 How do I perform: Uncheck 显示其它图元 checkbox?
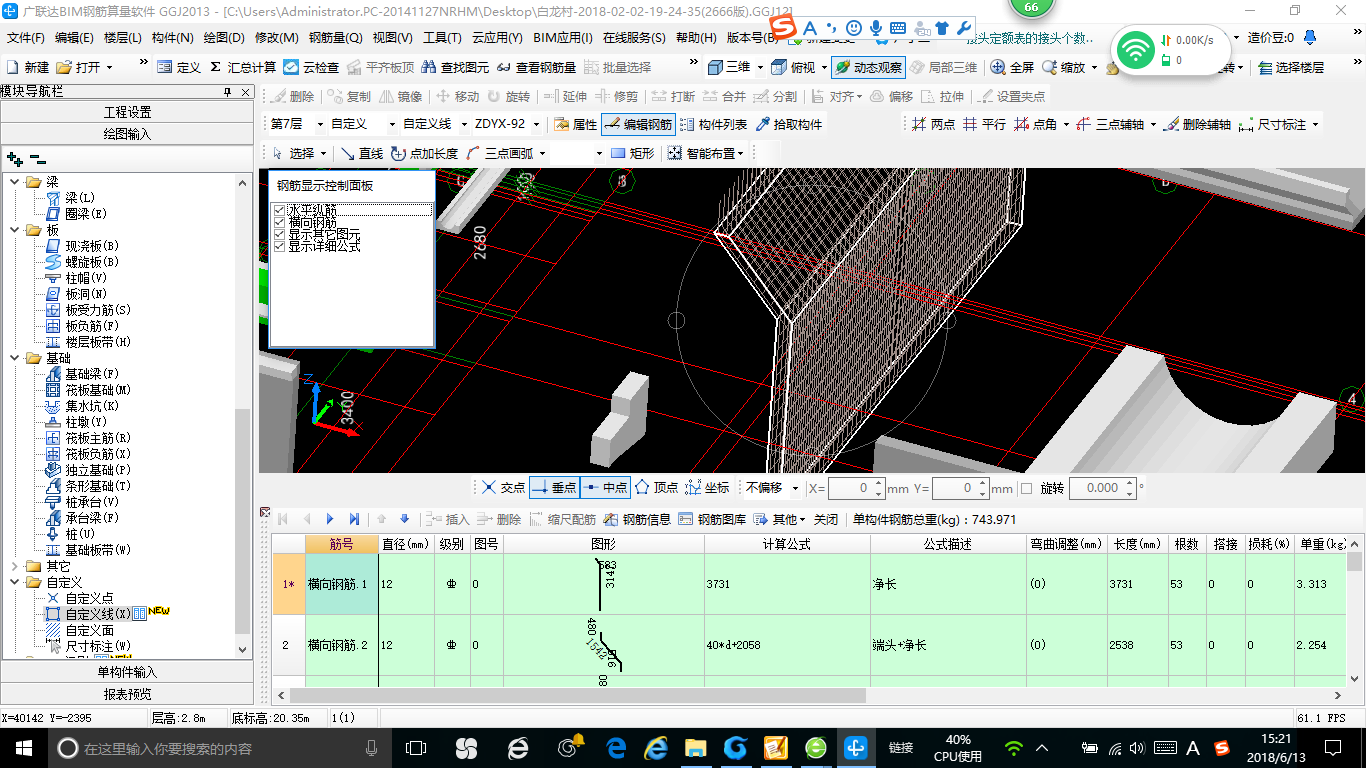coord(279,234)
